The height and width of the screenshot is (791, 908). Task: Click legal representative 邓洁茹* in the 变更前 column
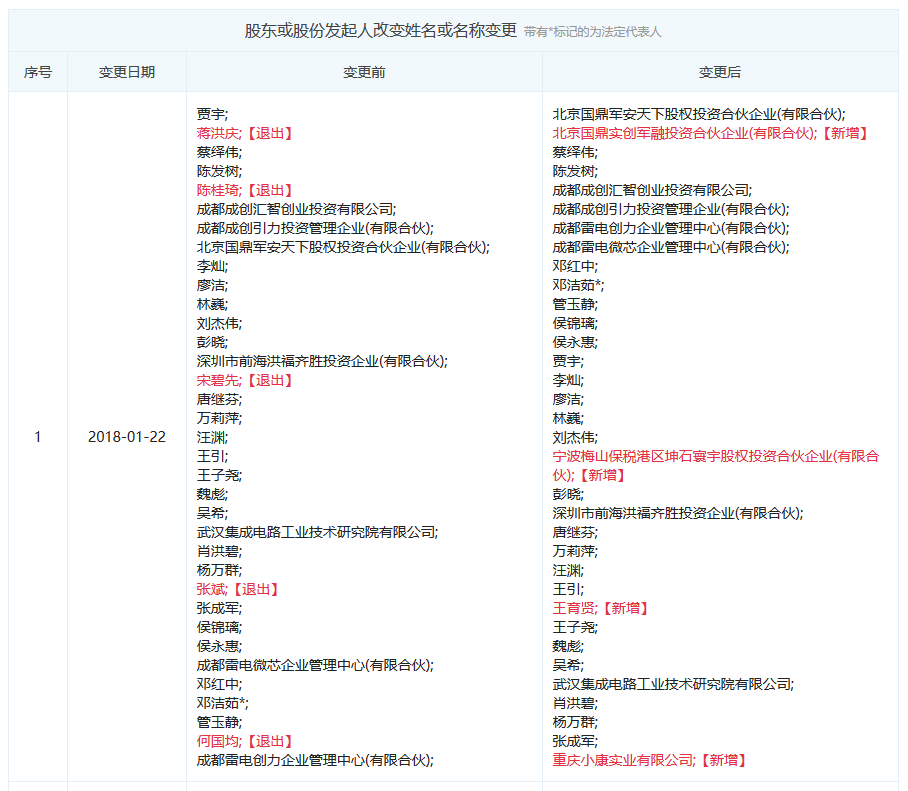[x=222, y=703]
